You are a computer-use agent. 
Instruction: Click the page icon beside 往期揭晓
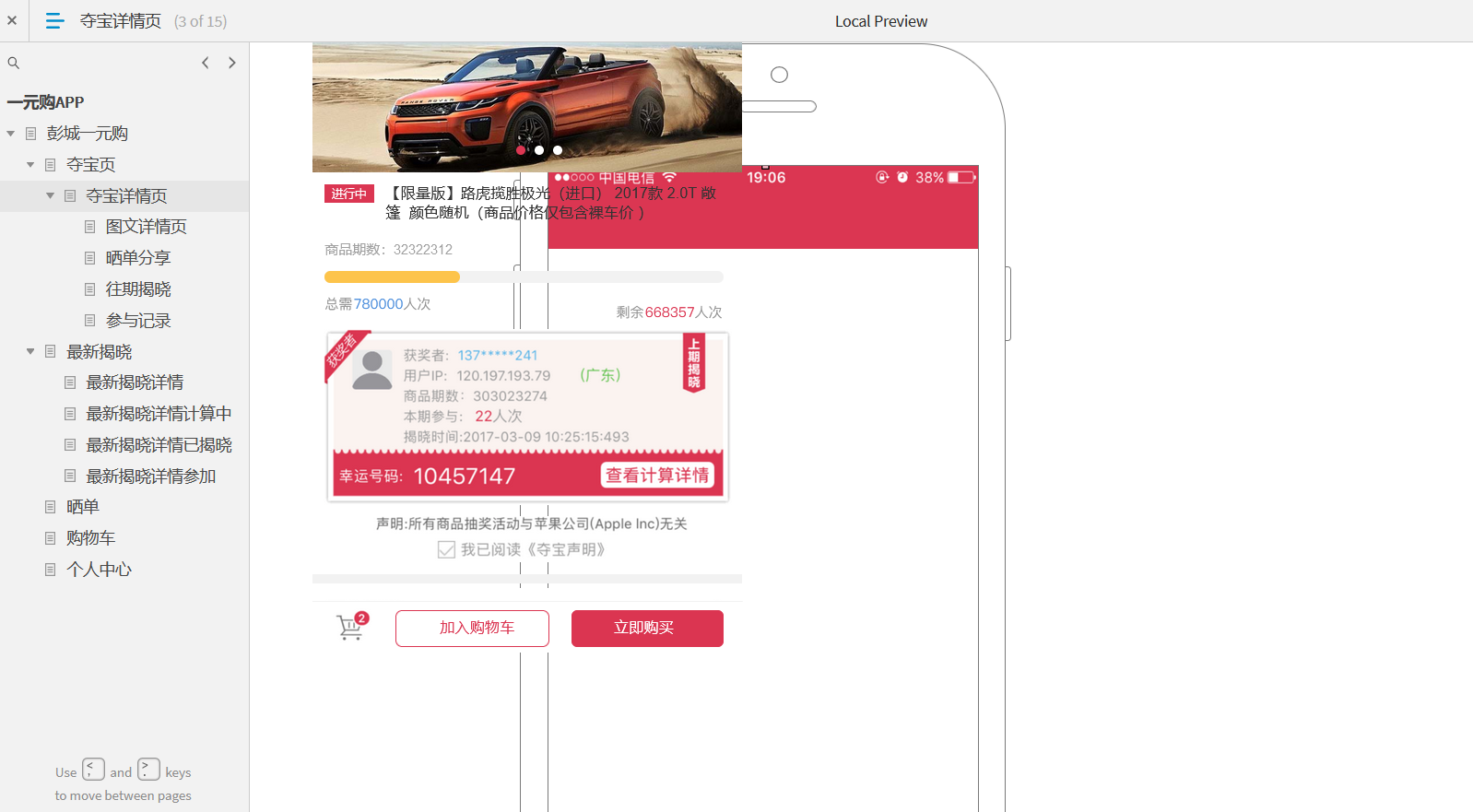tap(89, 289)
